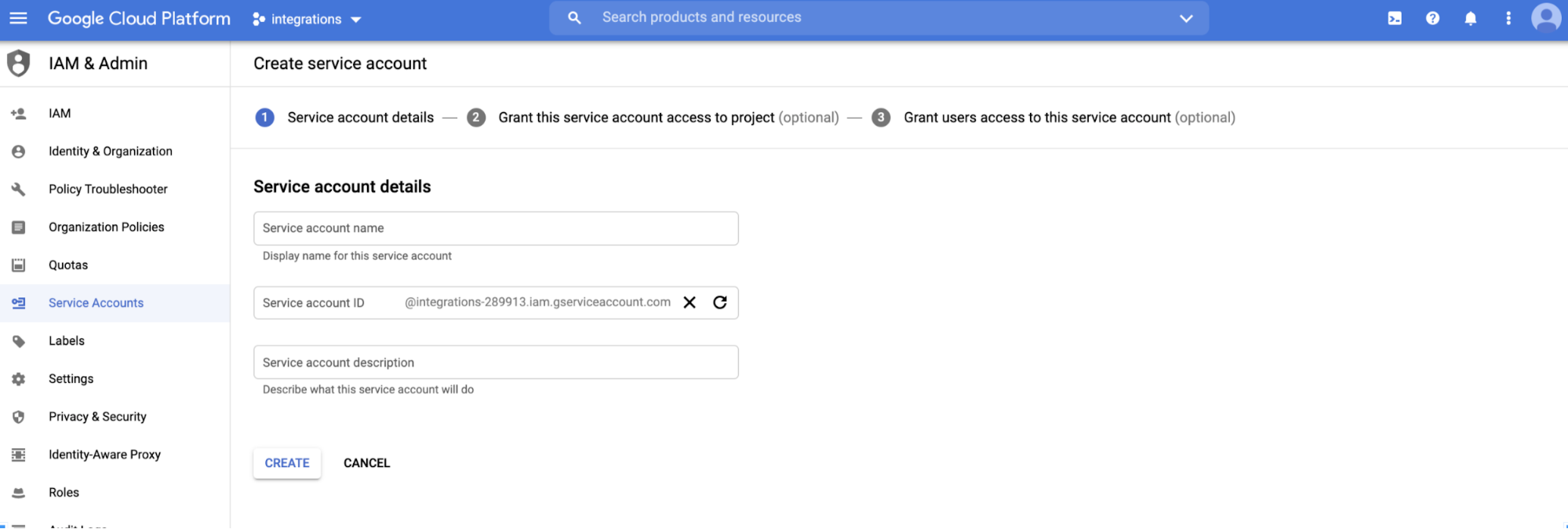Image resolution: width=1568 pixels, height=529 pixels.
Task: Open the hamburger navigation menu
Action: pos(18,18)
